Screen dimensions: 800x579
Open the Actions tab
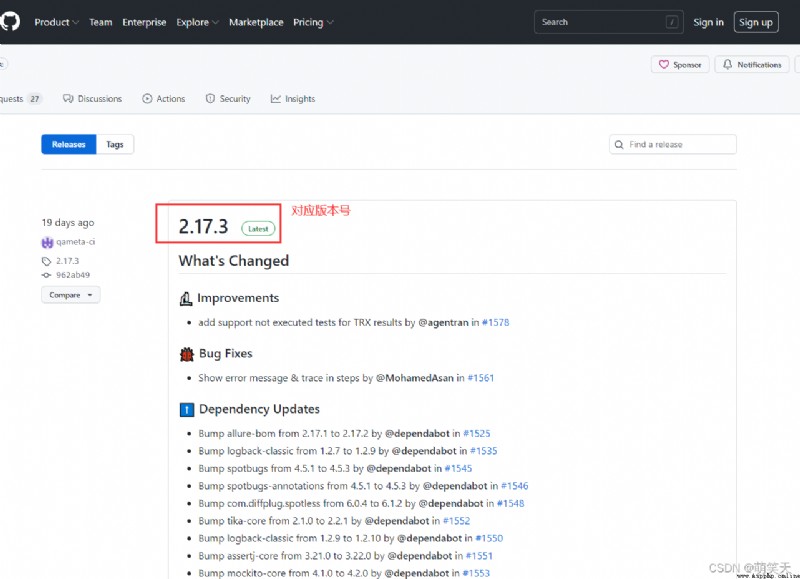[x=163, y=99]
